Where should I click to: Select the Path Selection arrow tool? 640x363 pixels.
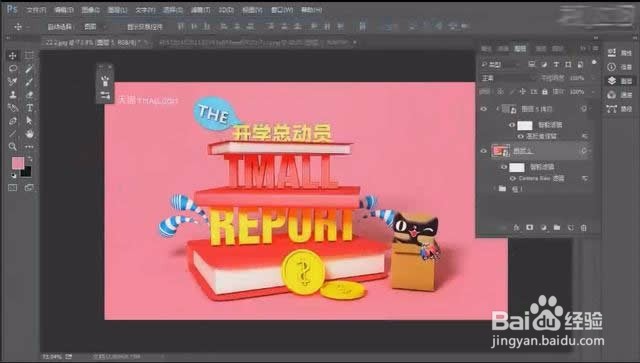coord(29,121)
